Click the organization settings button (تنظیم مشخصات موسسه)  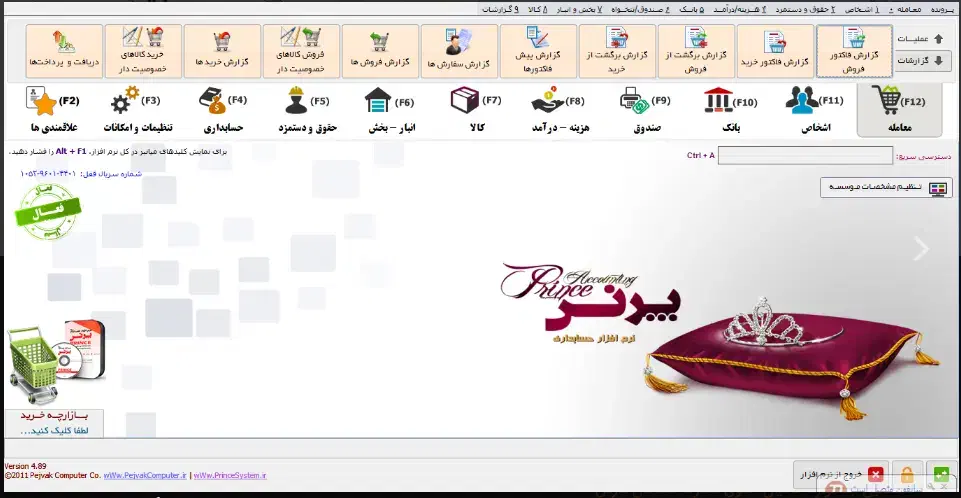pyautogui.click(x=887, y=188)
